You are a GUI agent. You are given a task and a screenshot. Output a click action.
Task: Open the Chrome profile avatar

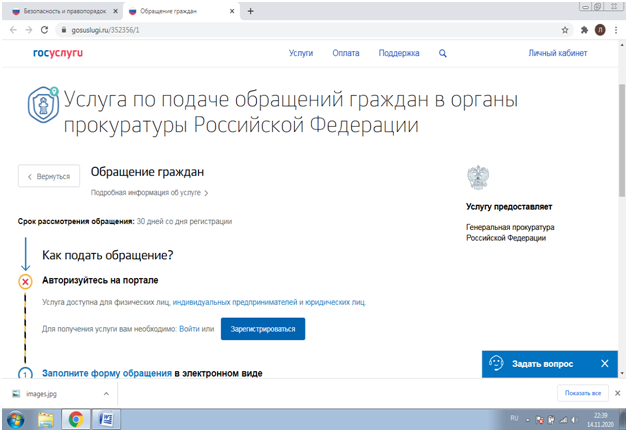click(x=600, y=30)
